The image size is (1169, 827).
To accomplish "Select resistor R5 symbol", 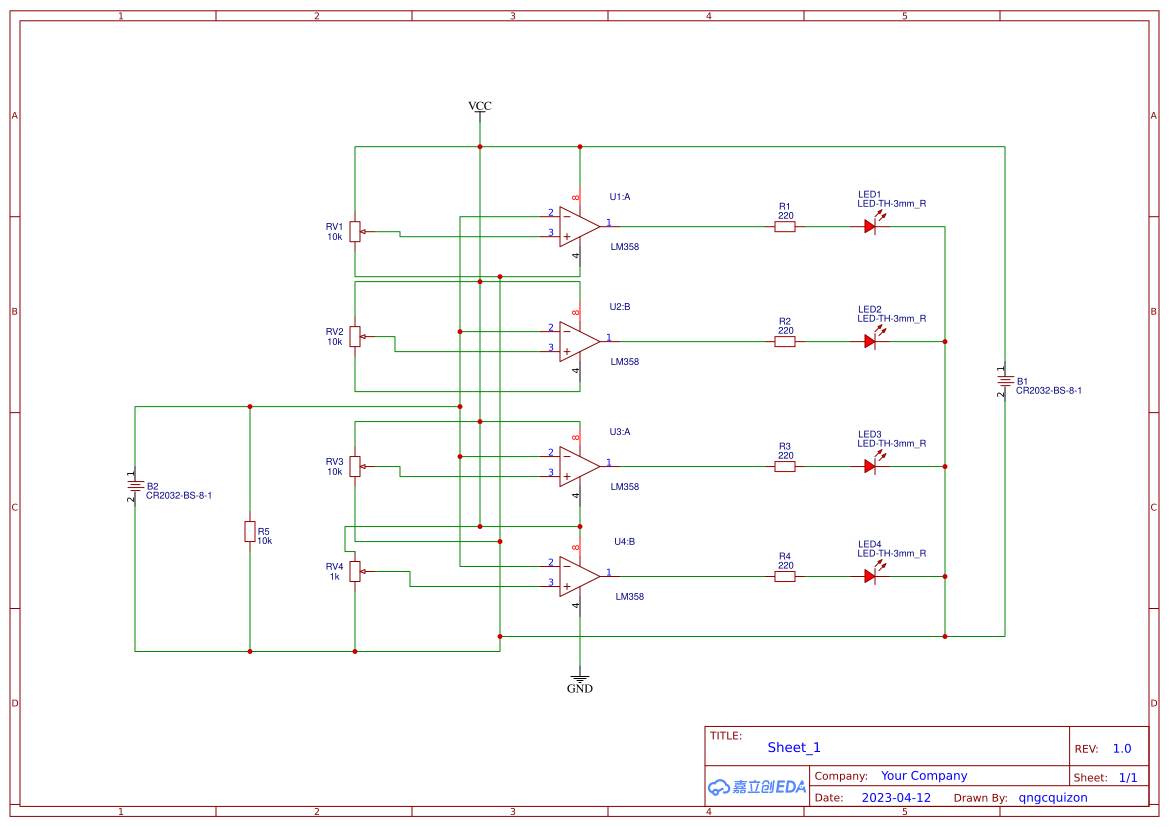I will pyautogui.click(x=250, y=532).
